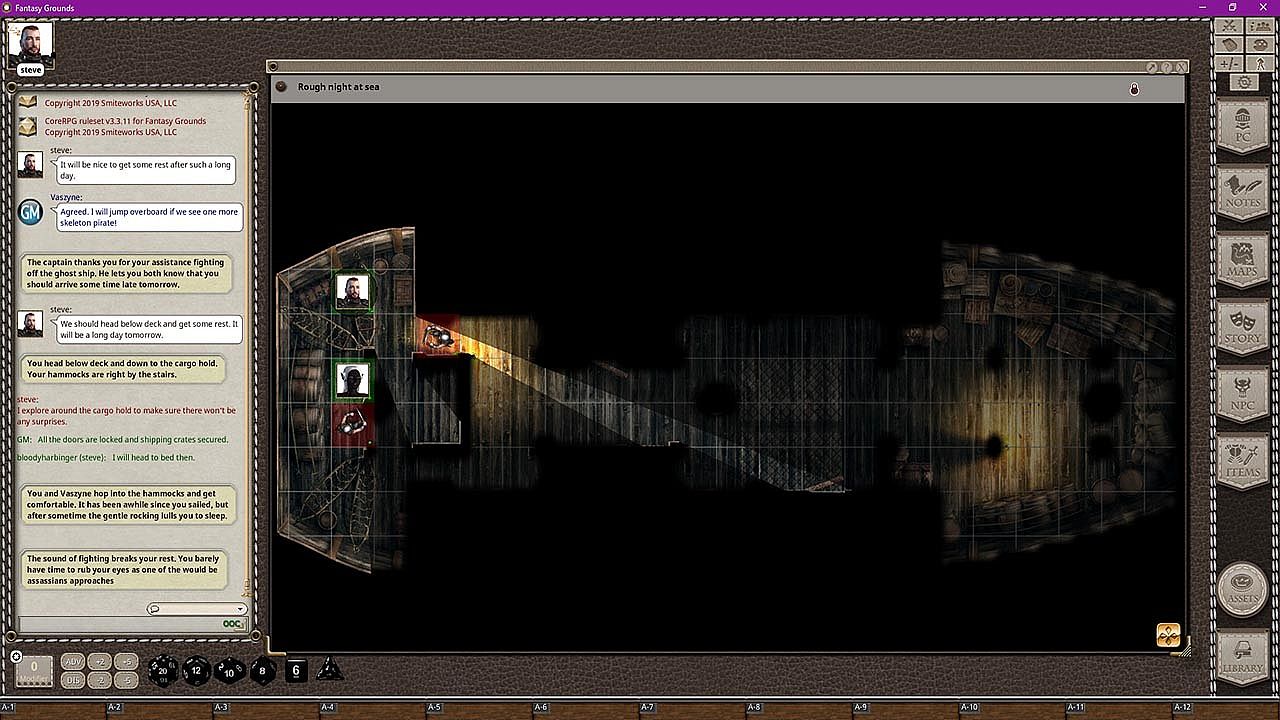Open the Assets sidebar button

coord(1243,588)
